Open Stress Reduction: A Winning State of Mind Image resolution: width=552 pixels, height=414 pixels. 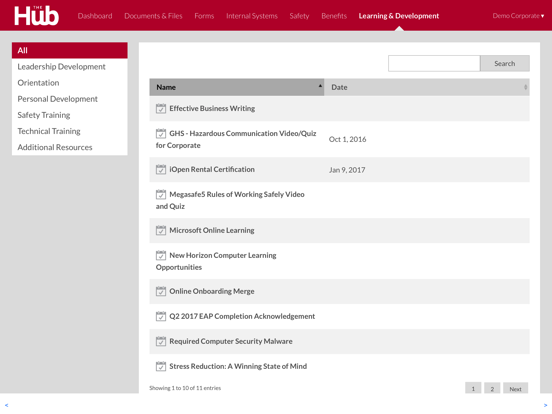(x=238, y=366)
